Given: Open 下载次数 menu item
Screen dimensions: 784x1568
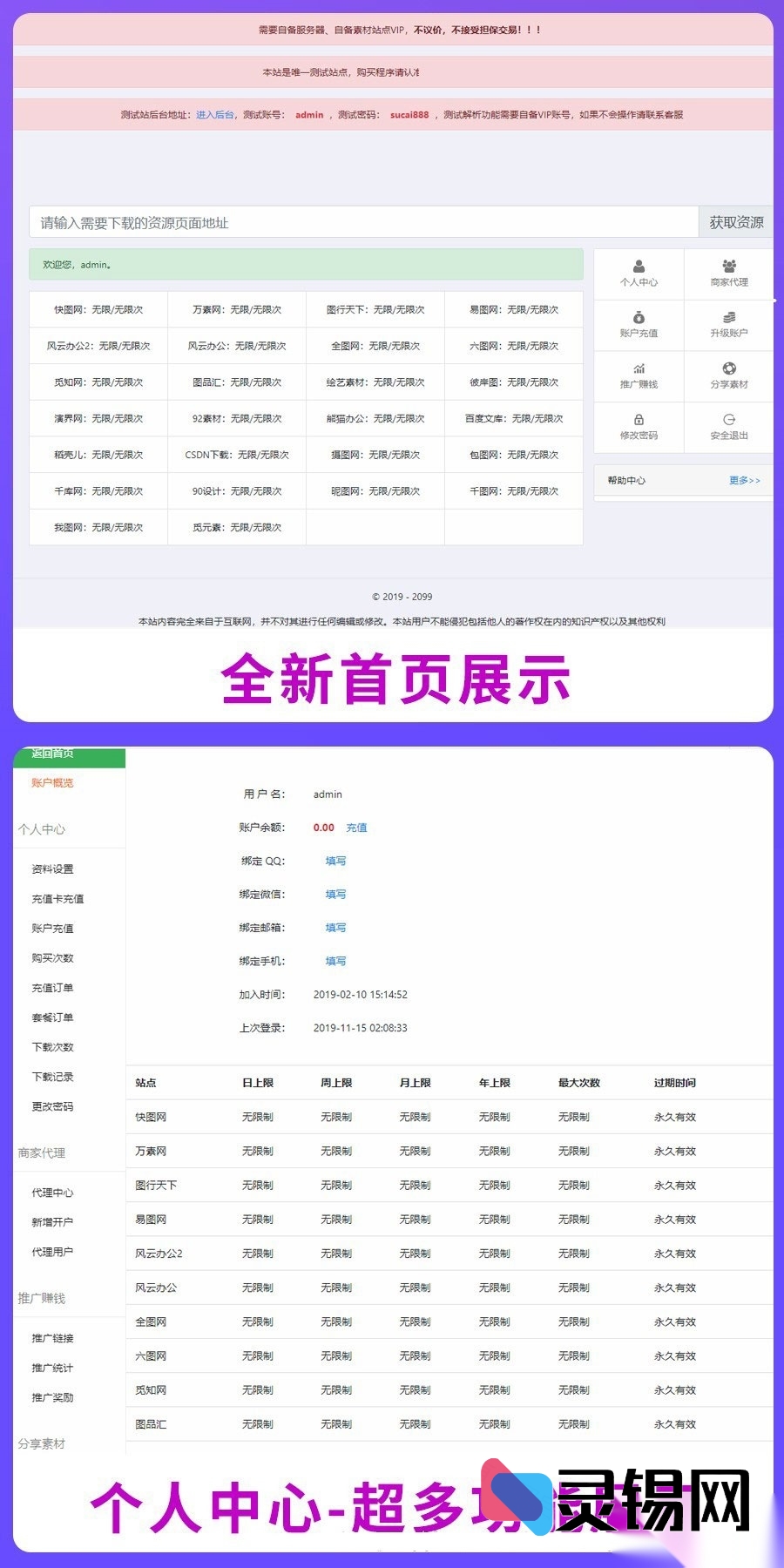Looking at the screenshot, I should (52, 1046).
